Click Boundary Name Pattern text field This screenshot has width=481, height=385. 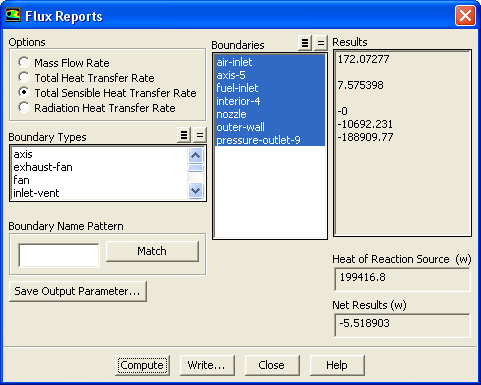(x=59, y=255)
